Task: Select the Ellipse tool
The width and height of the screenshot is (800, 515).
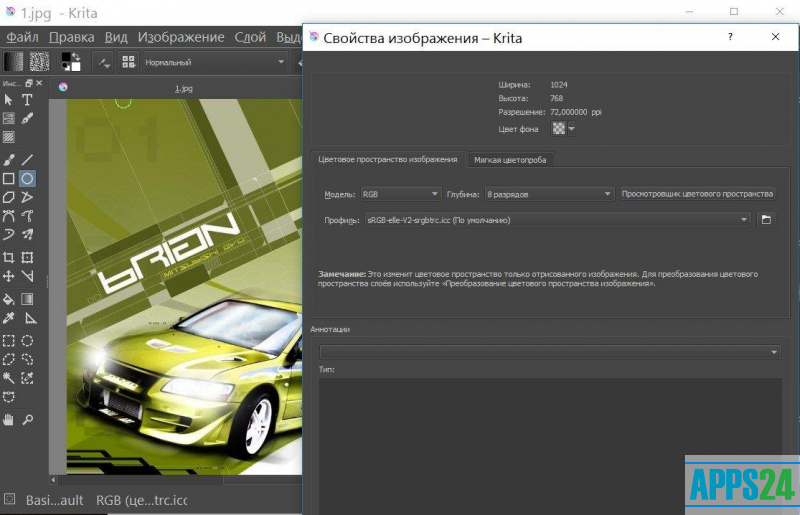Action: (x=27, y=179)
